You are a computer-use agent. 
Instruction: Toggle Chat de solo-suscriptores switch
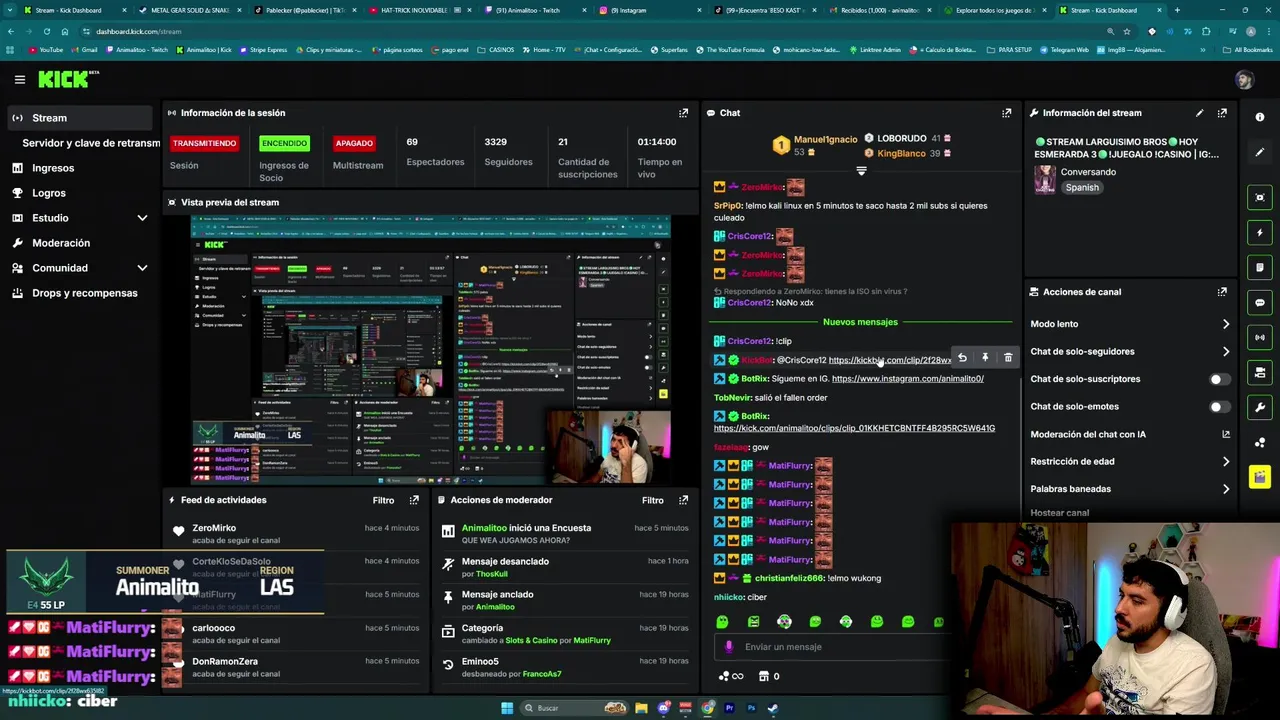click(1219, 379)
